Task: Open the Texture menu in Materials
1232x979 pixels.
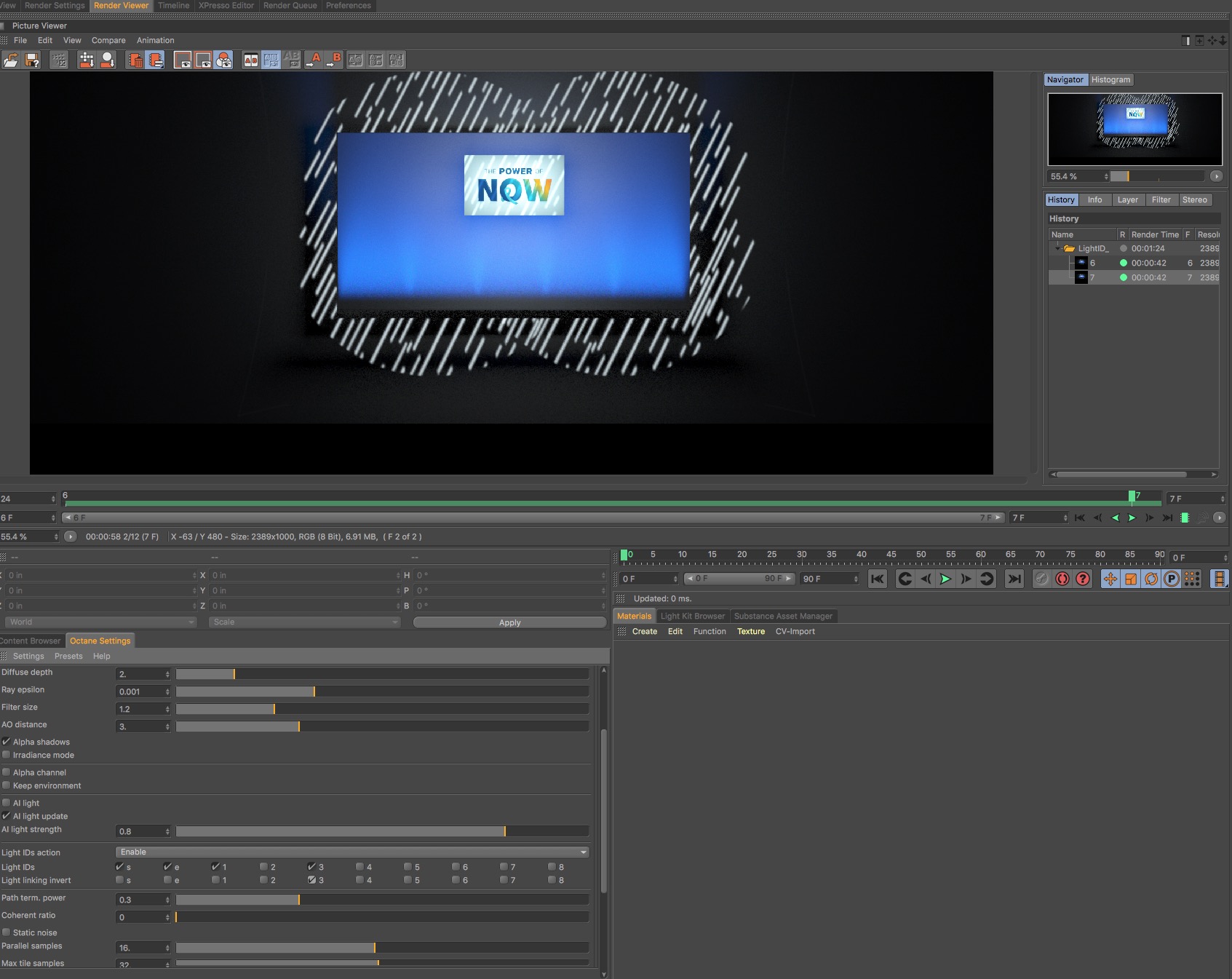Action: coord(751,632)
